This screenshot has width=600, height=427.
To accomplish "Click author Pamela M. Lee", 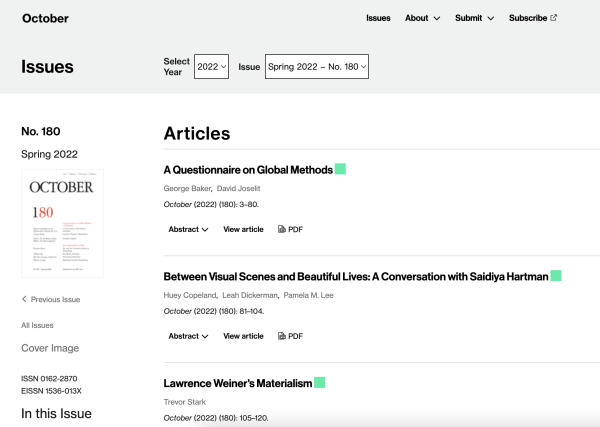I will tap(308, 295).
